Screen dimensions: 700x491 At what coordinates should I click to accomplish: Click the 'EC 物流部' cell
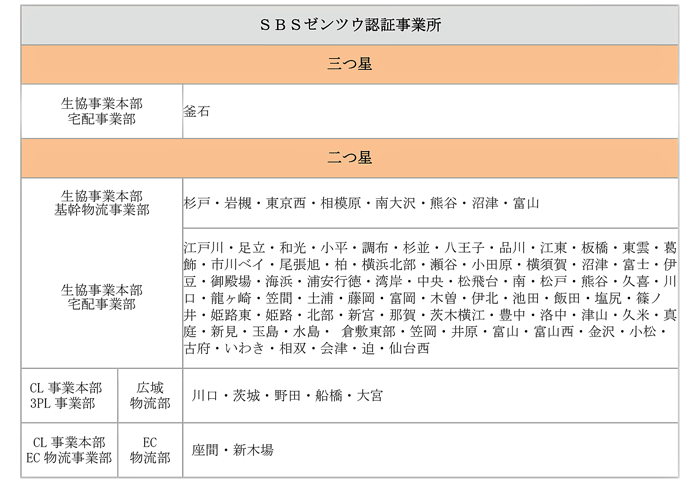[150, 450]
